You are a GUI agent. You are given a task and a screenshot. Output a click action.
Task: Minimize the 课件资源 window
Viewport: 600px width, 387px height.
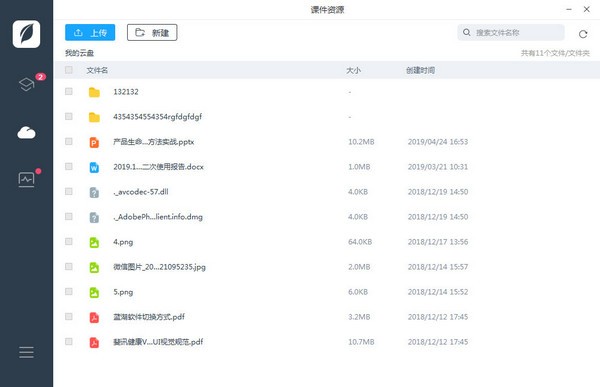click(569, 9)
